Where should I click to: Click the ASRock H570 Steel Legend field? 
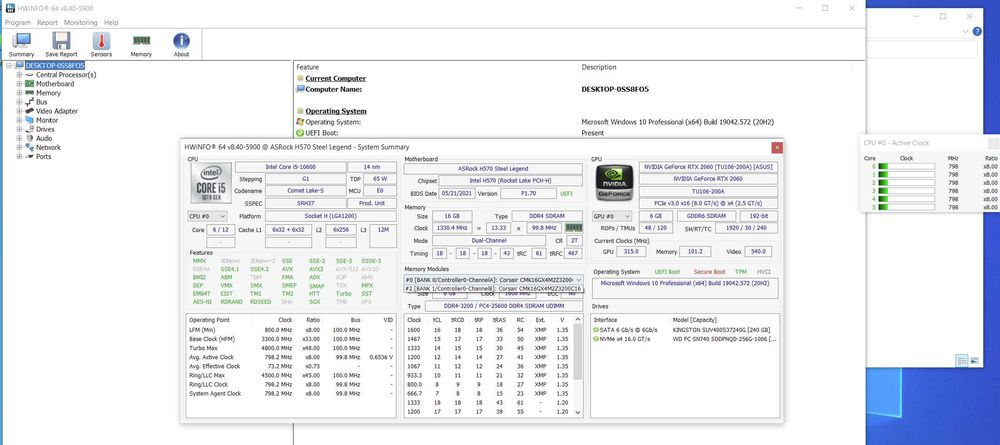tap(493, 168)
